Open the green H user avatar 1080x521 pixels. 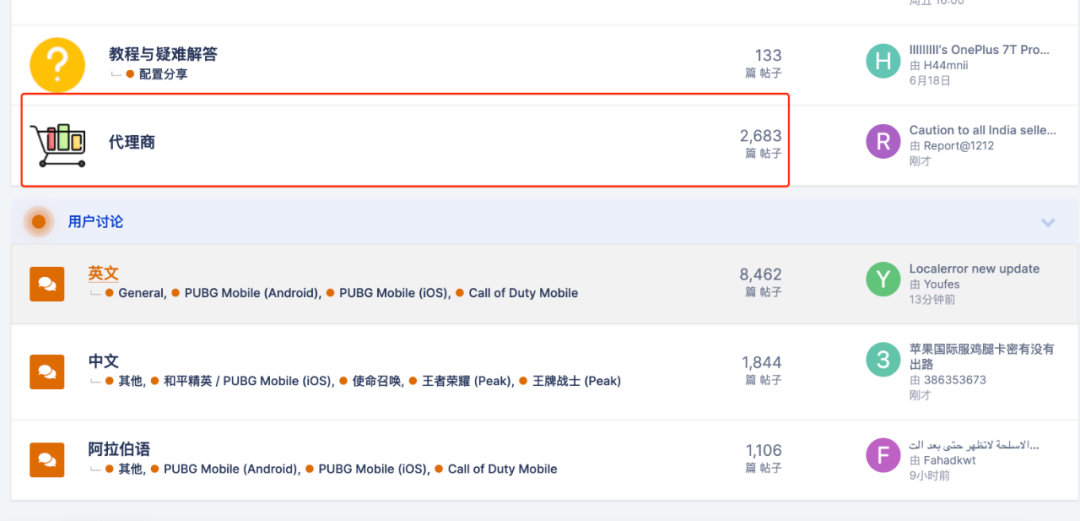tap(883, 61)
